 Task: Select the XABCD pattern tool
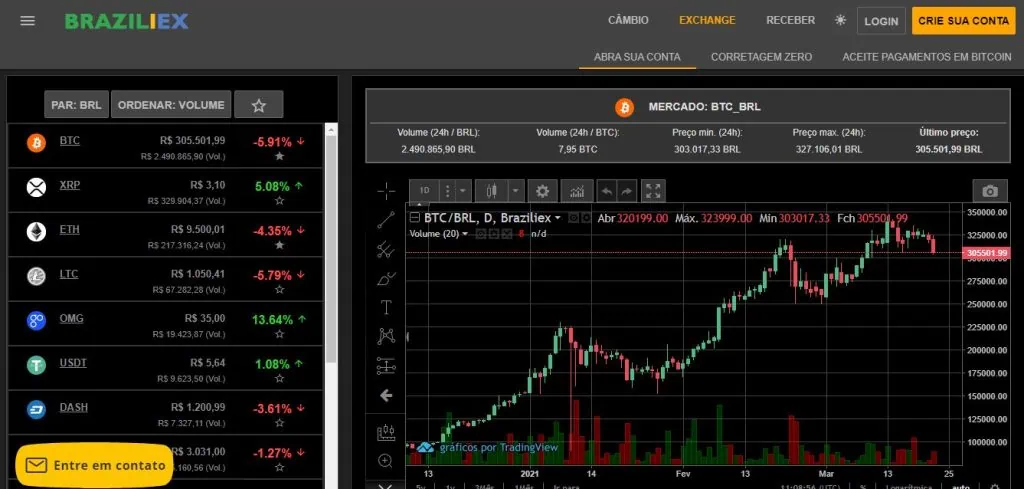(386, 336)
